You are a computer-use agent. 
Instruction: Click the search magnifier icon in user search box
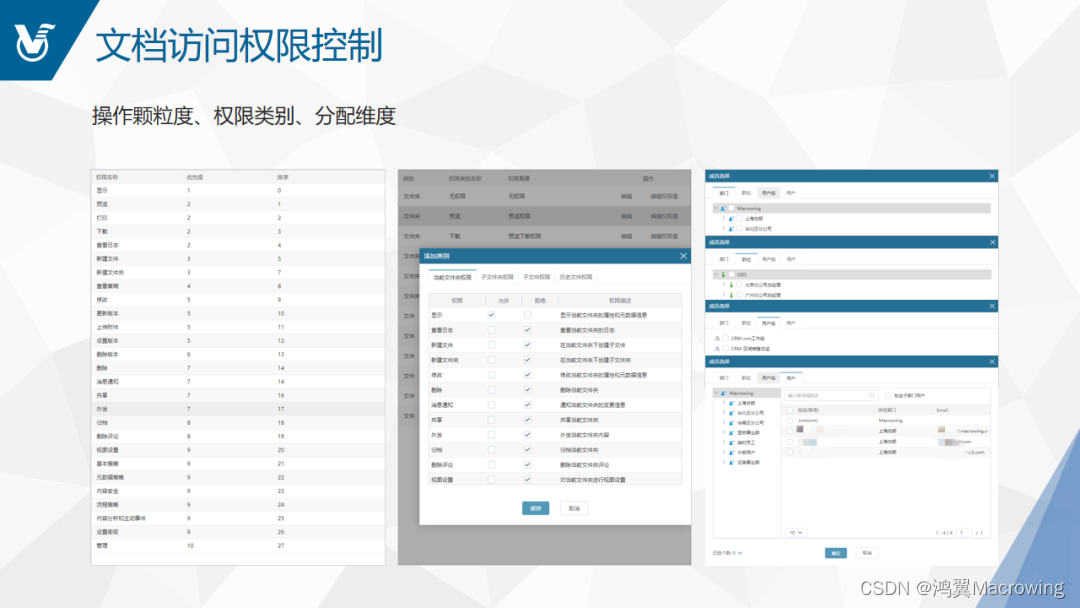point(872,396)
